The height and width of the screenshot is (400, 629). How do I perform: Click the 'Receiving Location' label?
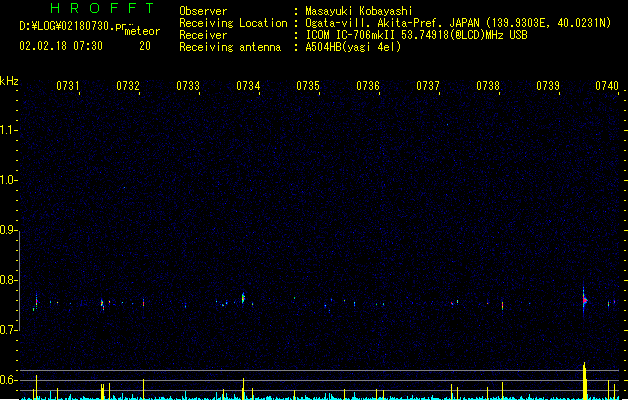pyautogui.click(x=233, y=23)
